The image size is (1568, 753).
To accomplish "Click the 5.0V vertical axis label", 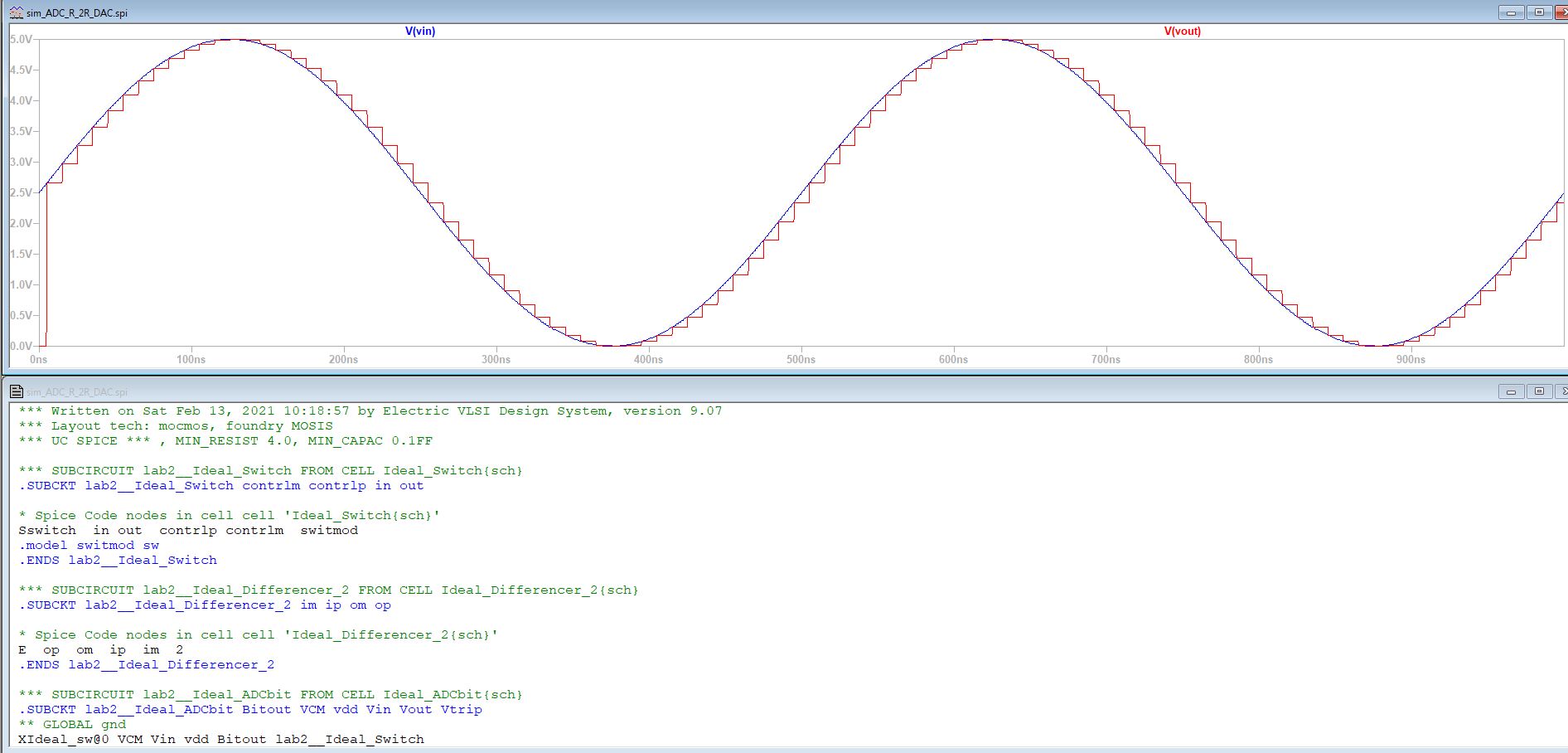I will coord(21,39).
